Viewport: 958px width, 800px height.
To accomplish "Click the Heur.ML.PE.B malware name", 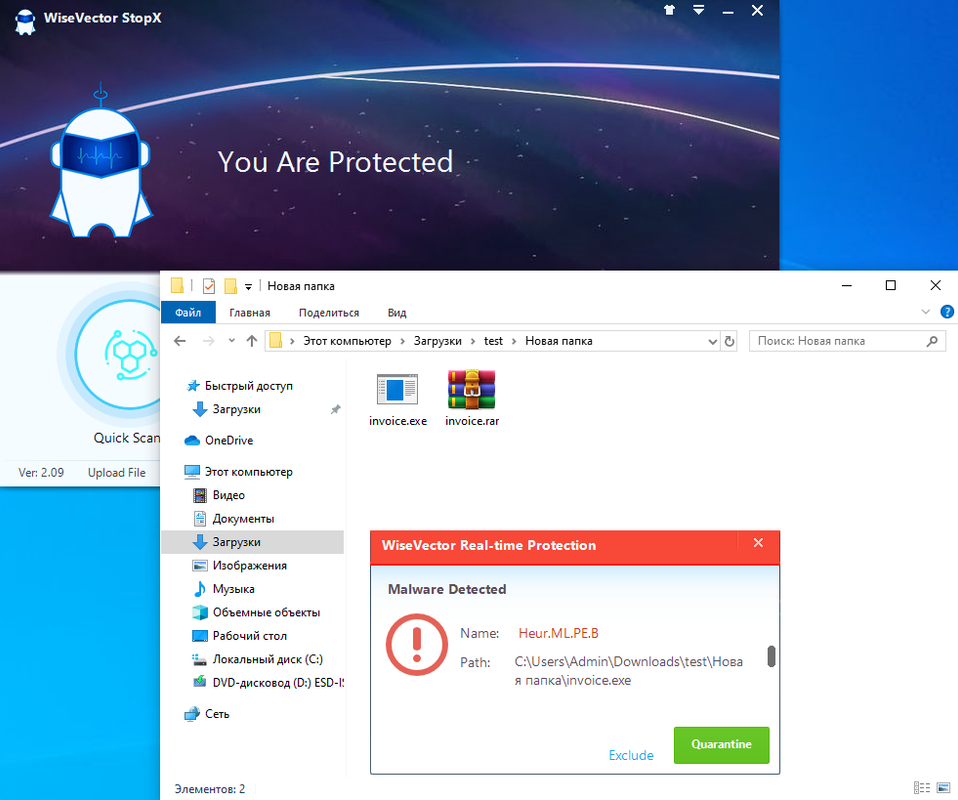I will coord(558,633).
